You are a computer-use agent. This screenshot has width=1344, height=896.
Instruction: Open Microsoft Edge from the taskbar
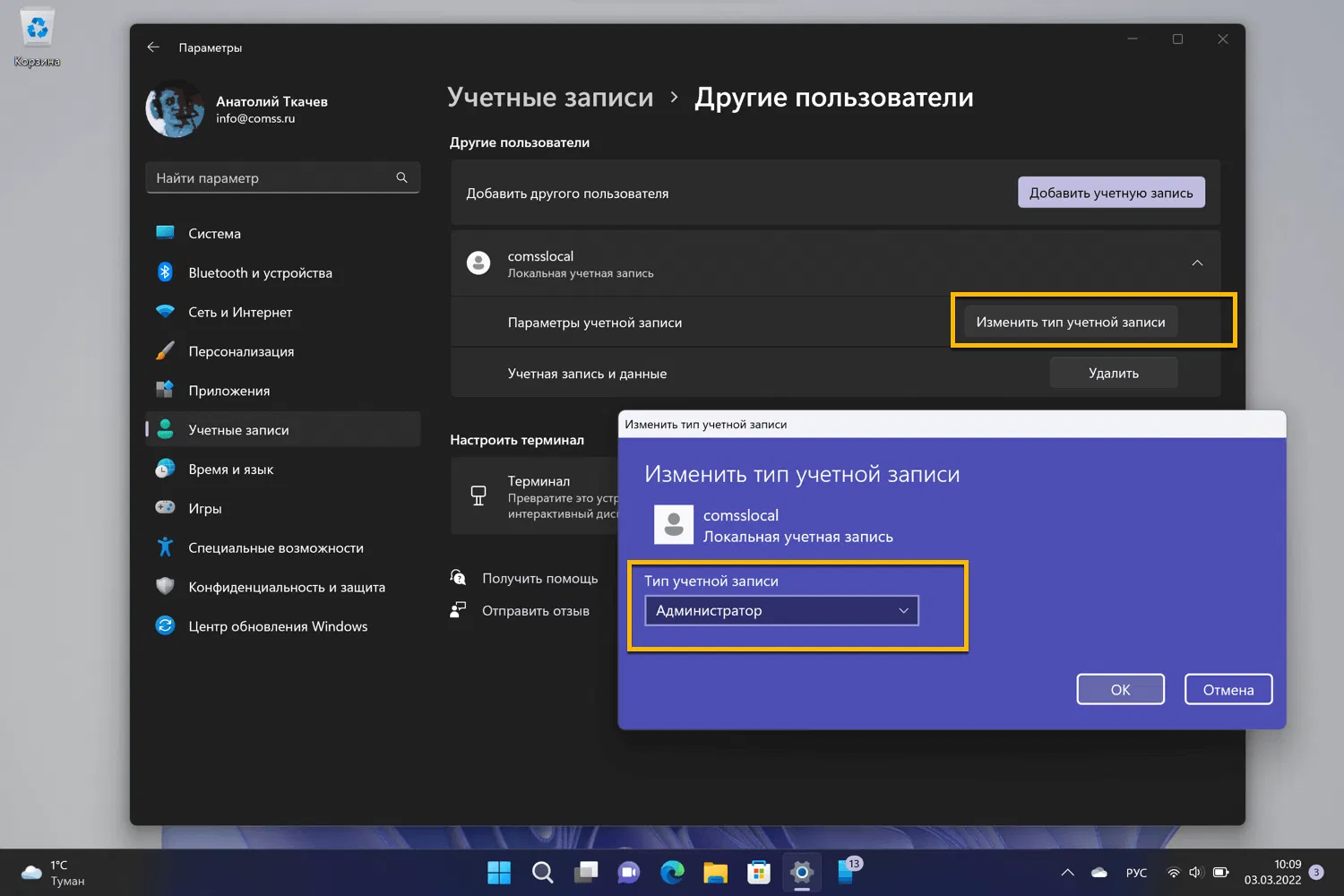(672, 871)
